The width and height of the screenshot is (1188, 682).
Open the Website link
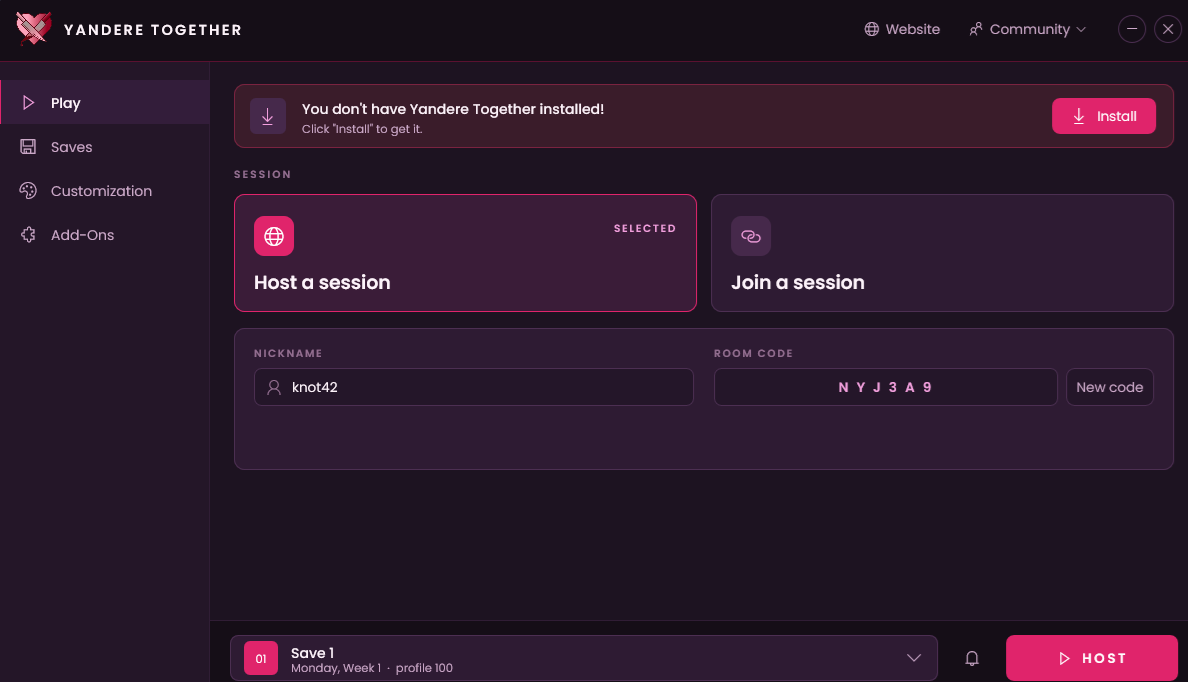902,29
